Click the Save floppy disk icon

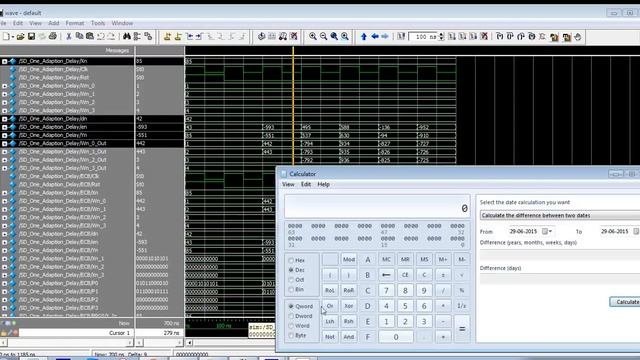pyautogui.click(x=31, y=37)
